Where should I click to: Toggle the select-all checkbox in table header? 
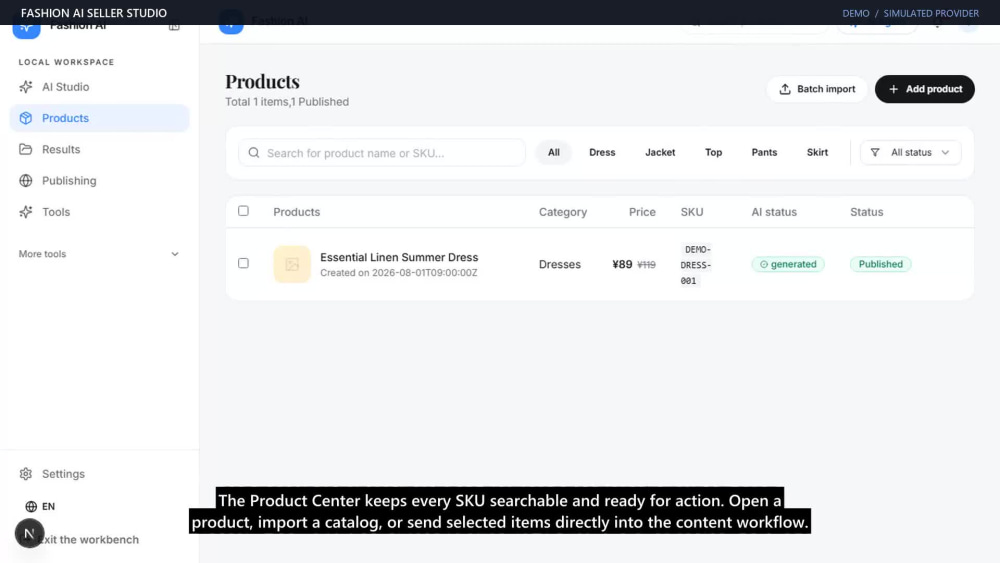(243, 211)
